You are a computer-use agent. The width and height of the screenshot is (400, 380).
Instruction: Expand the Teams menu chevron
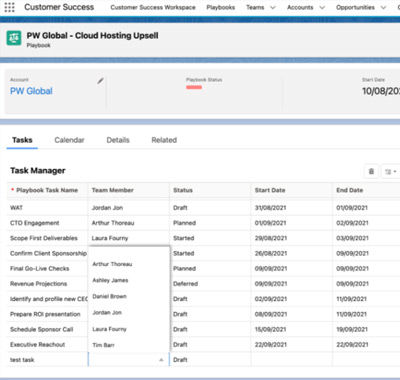point(273,7)
